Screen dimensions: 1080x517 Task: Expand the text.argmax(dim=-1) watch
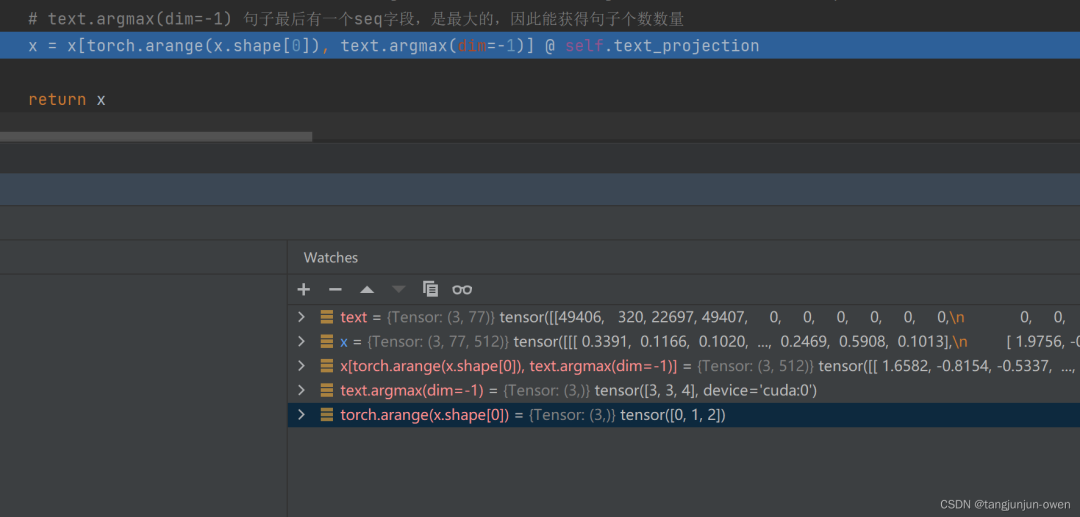(301, 390)
